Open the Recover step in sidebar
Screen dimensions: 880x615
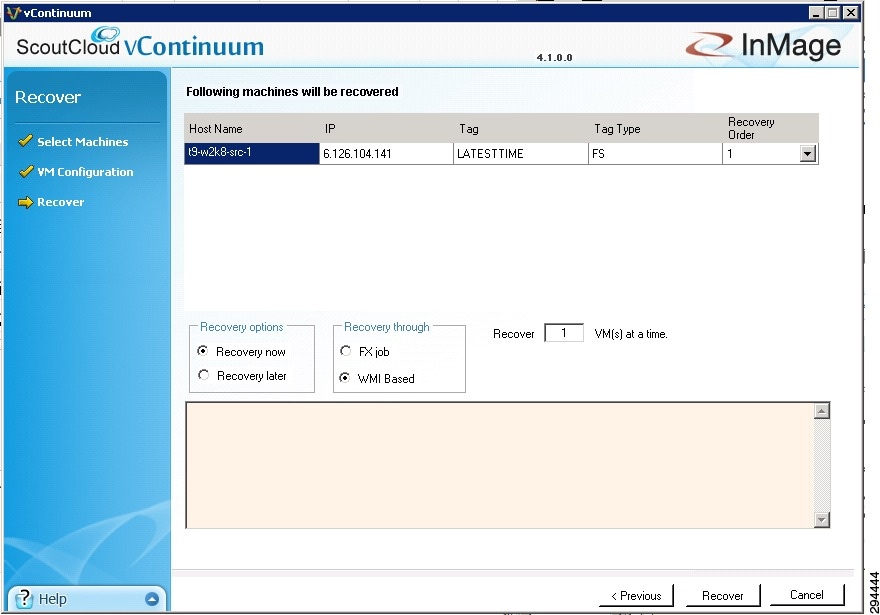(x=61, y=202)
